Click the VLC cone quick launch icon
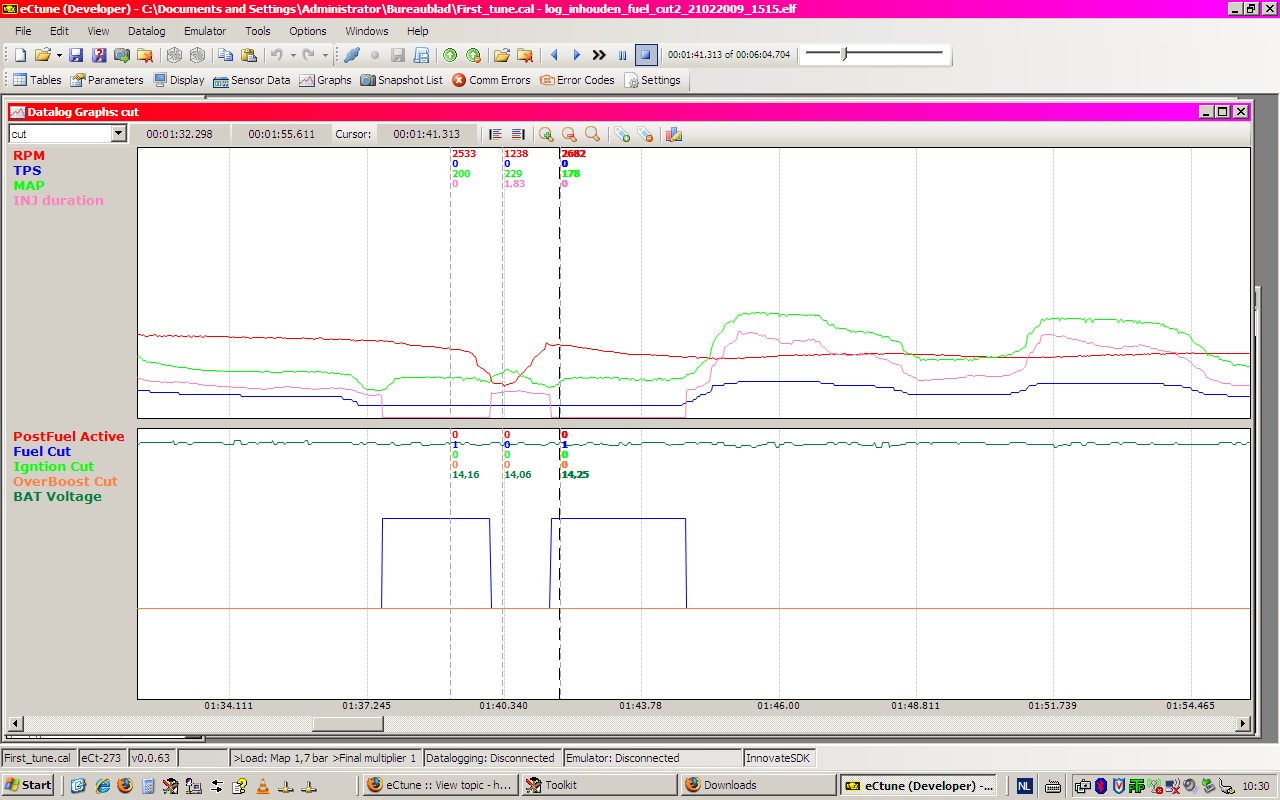This screenshot has height=800, width=1280. coord(263,786)
